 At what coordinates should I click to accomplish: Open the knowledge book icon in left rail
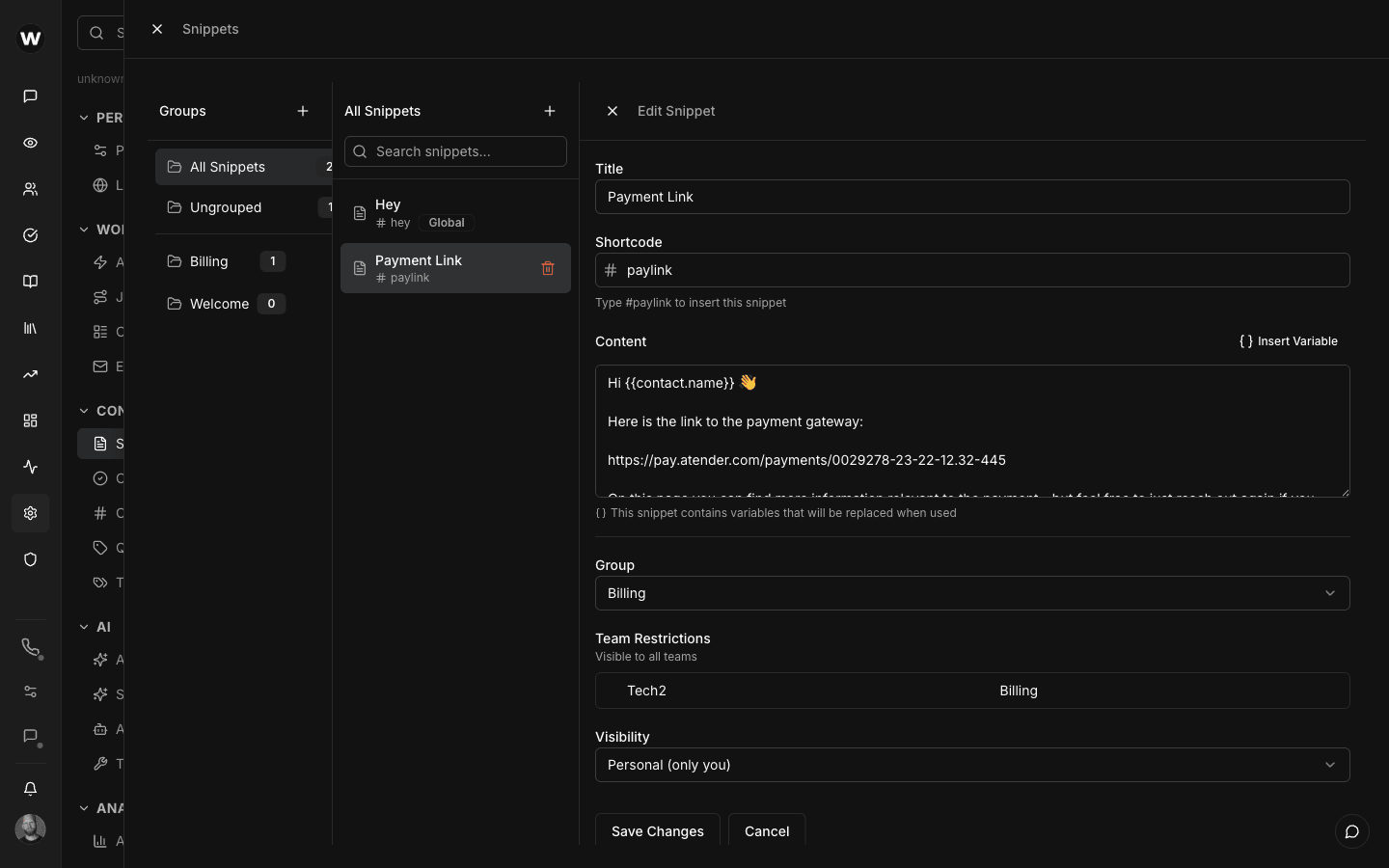tap(30, 282)
